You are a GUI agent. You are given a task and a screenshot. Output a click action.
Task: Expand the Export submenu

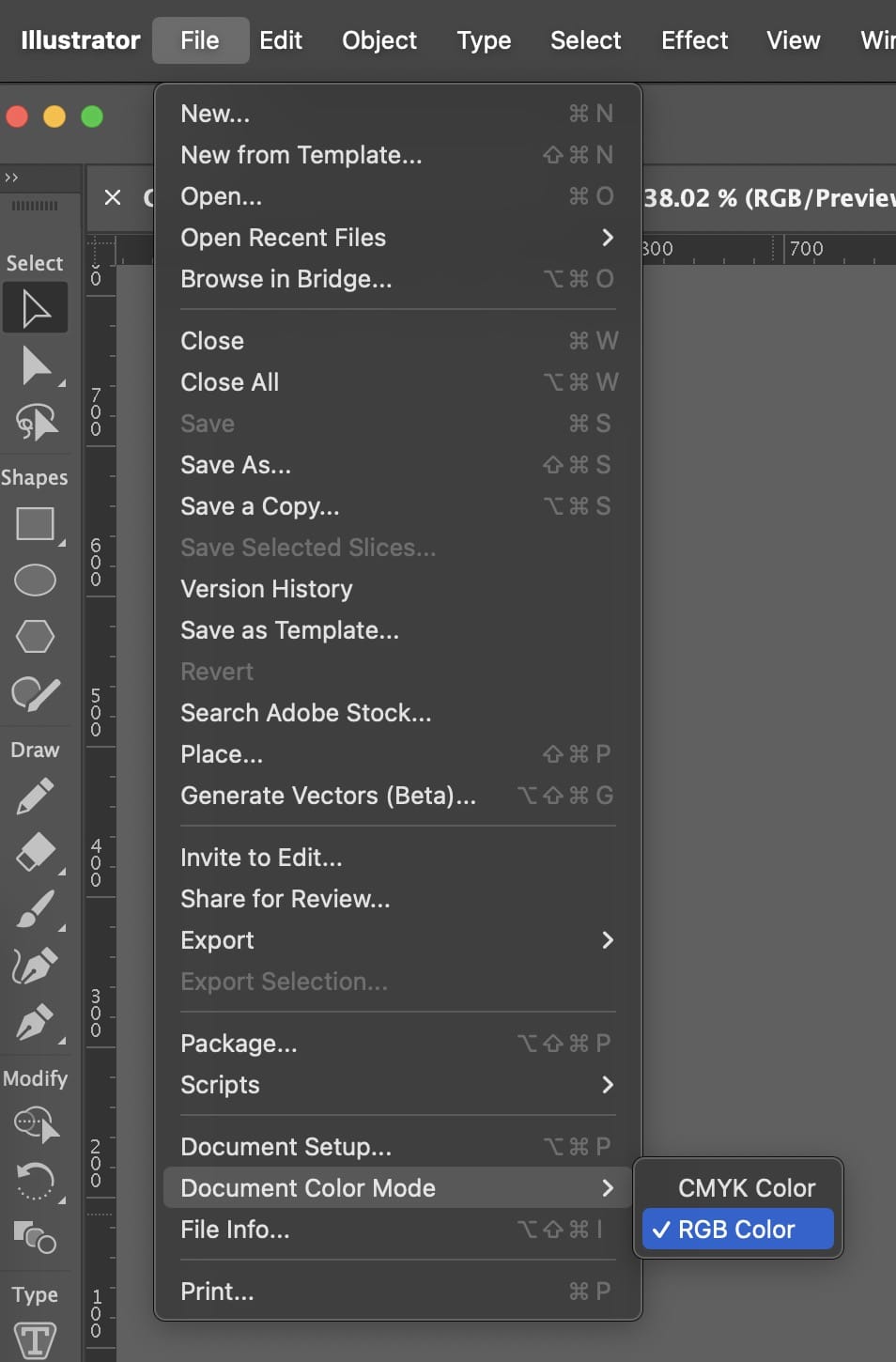[x=398, y=940]
